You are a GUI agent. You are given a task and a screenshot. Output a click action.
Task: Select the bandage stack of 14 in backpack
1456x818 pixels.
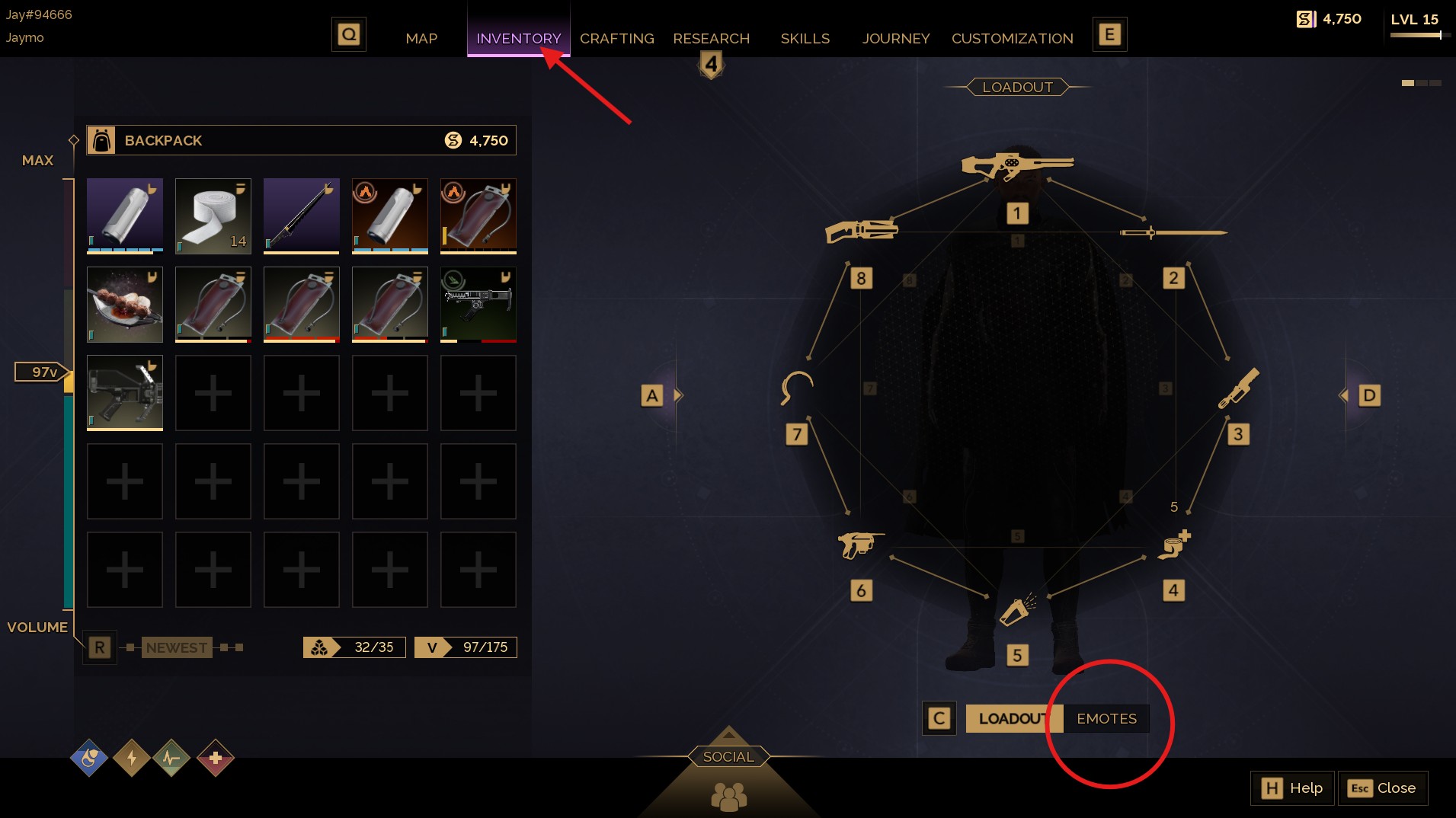(x=213, y=216)
